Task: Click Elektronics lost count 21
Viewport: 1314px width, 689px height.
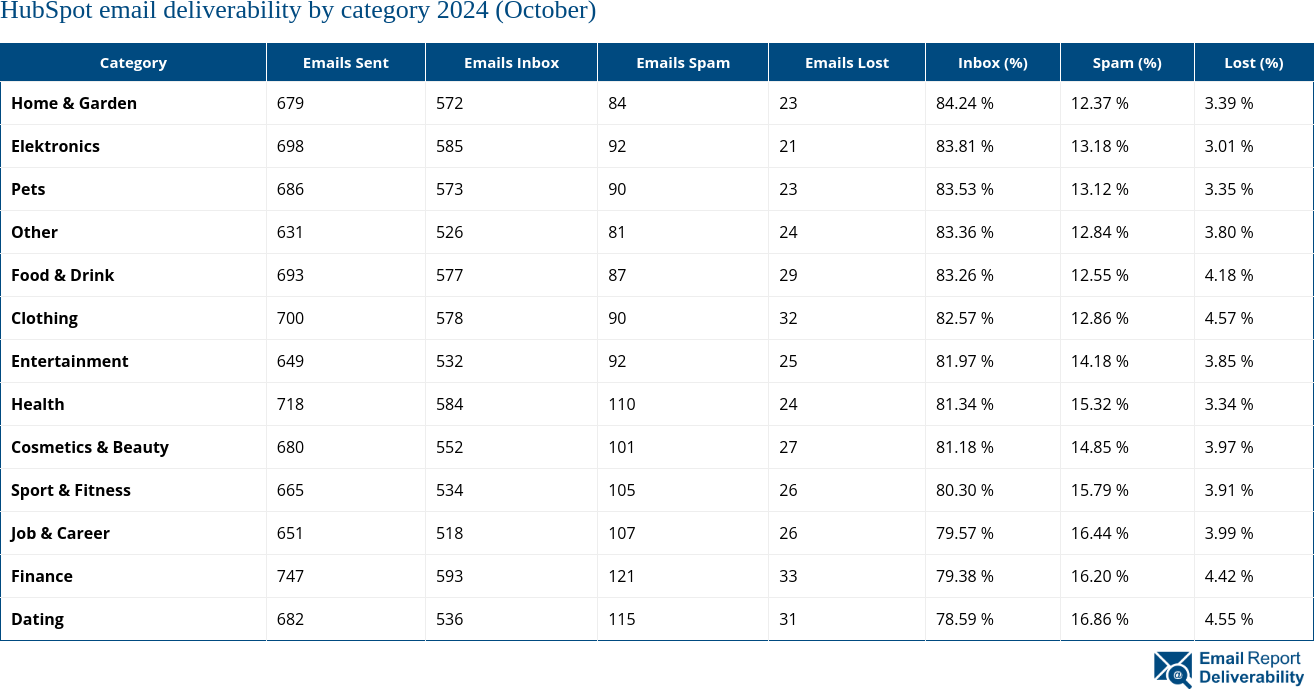Action: (788, 146)
